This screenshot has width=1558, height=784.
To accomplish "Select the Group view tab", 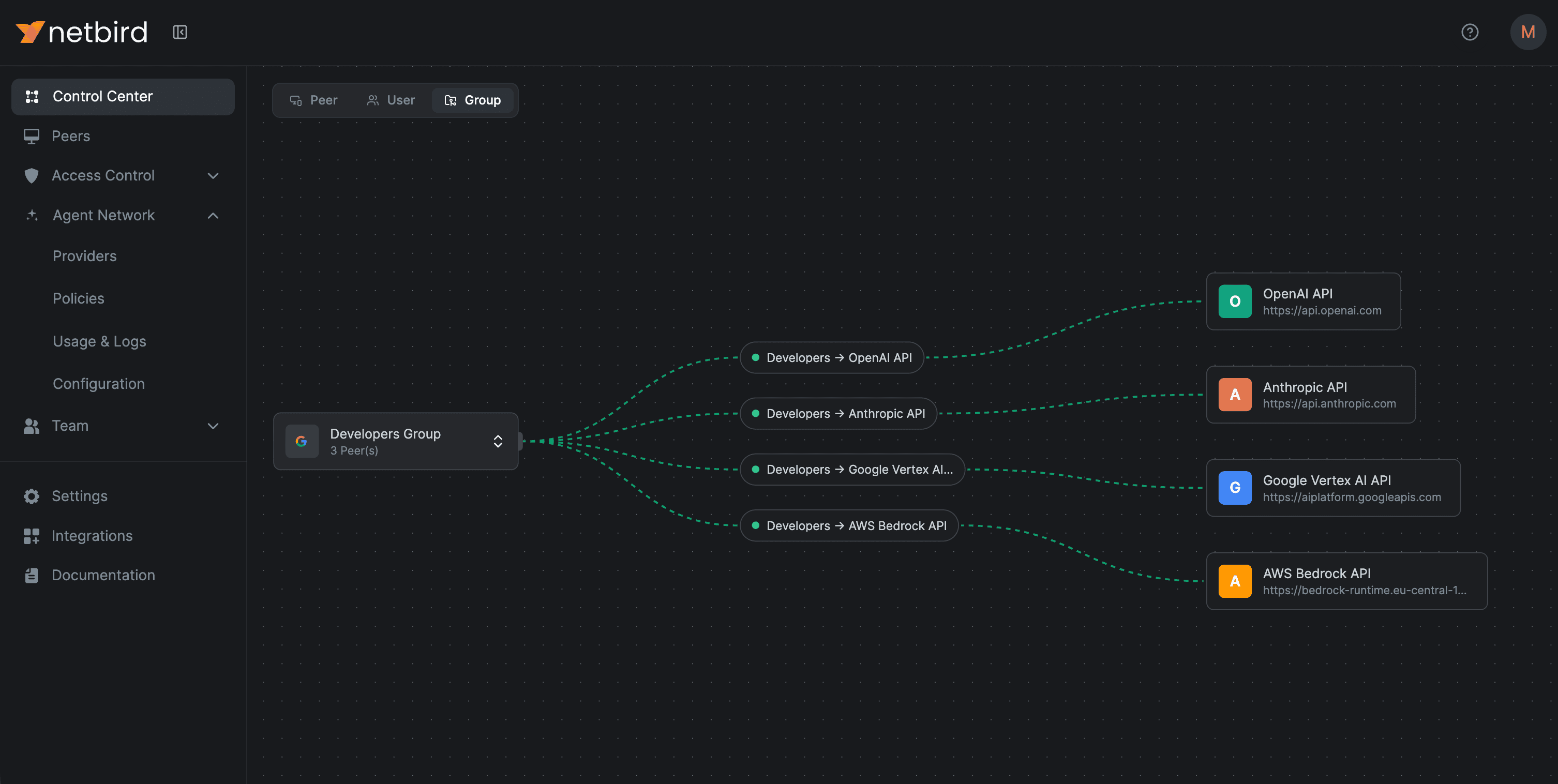I will point(472,100).
